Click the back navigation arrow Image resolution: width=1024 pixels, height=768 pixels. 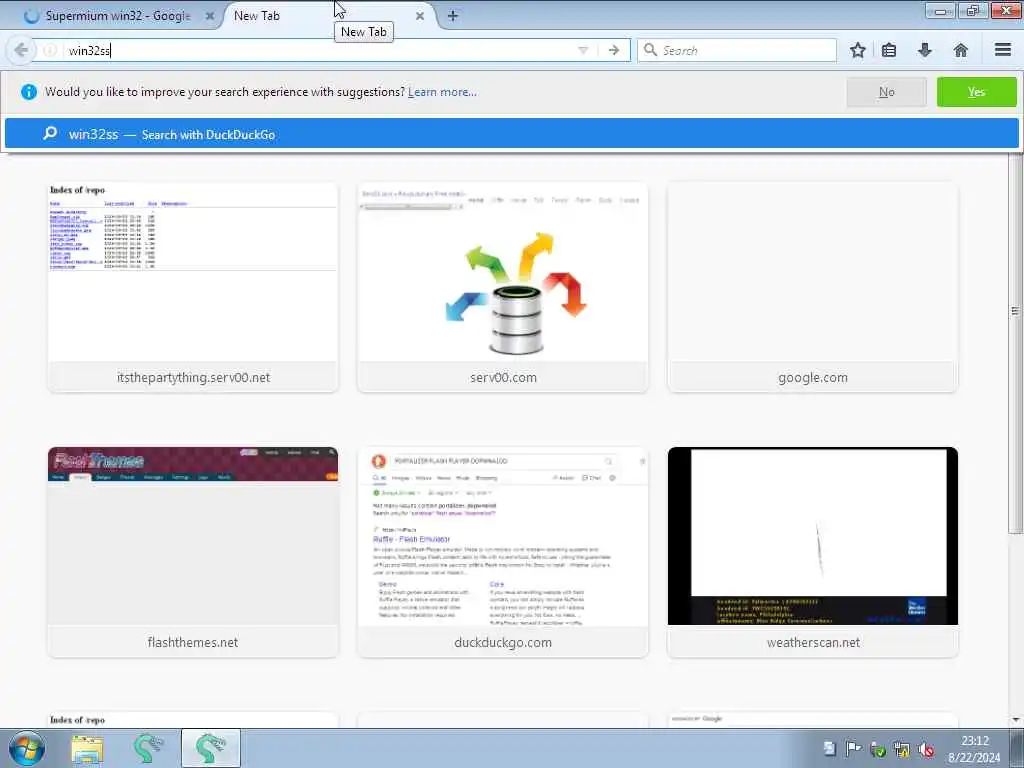click(21, 50)
